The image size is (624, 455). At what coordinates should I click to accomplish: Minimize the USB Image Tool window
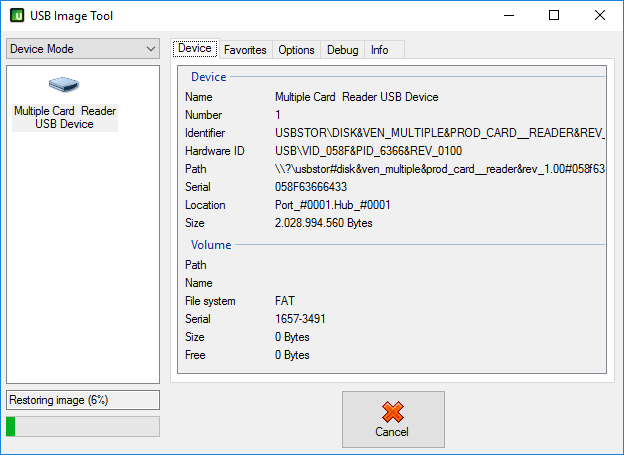coord(509,16)
